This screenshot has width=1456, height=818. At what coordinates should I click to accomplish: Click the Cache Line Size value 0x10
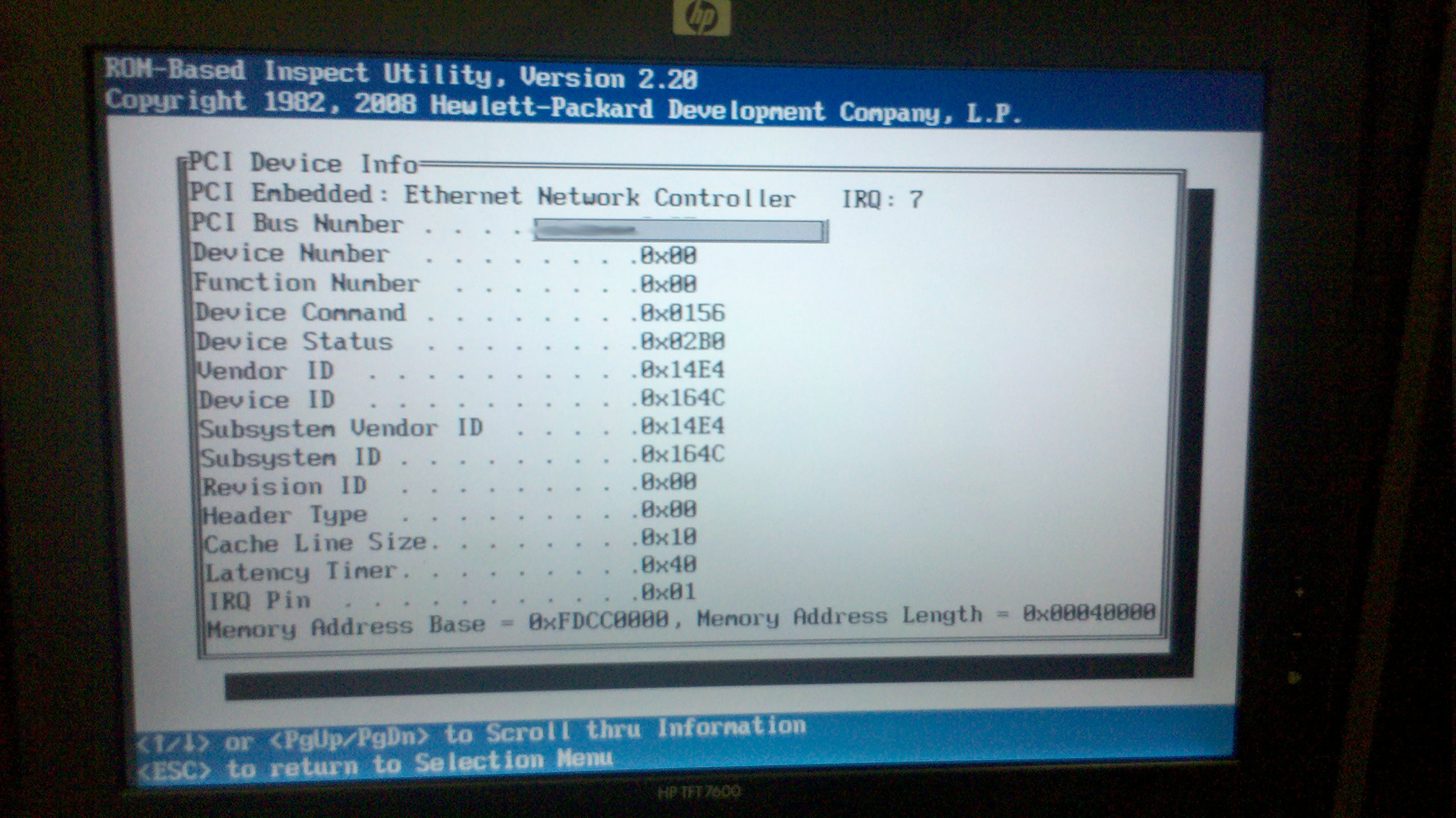click(668, 537)
